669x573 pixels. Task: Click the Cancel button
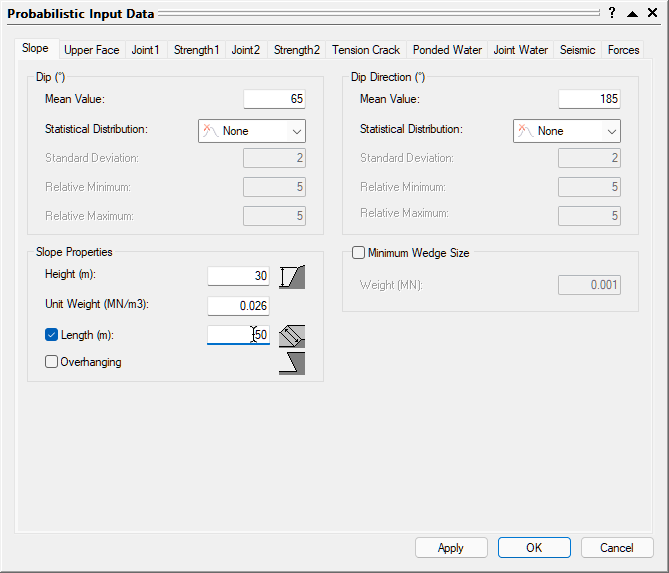point(616,547)
